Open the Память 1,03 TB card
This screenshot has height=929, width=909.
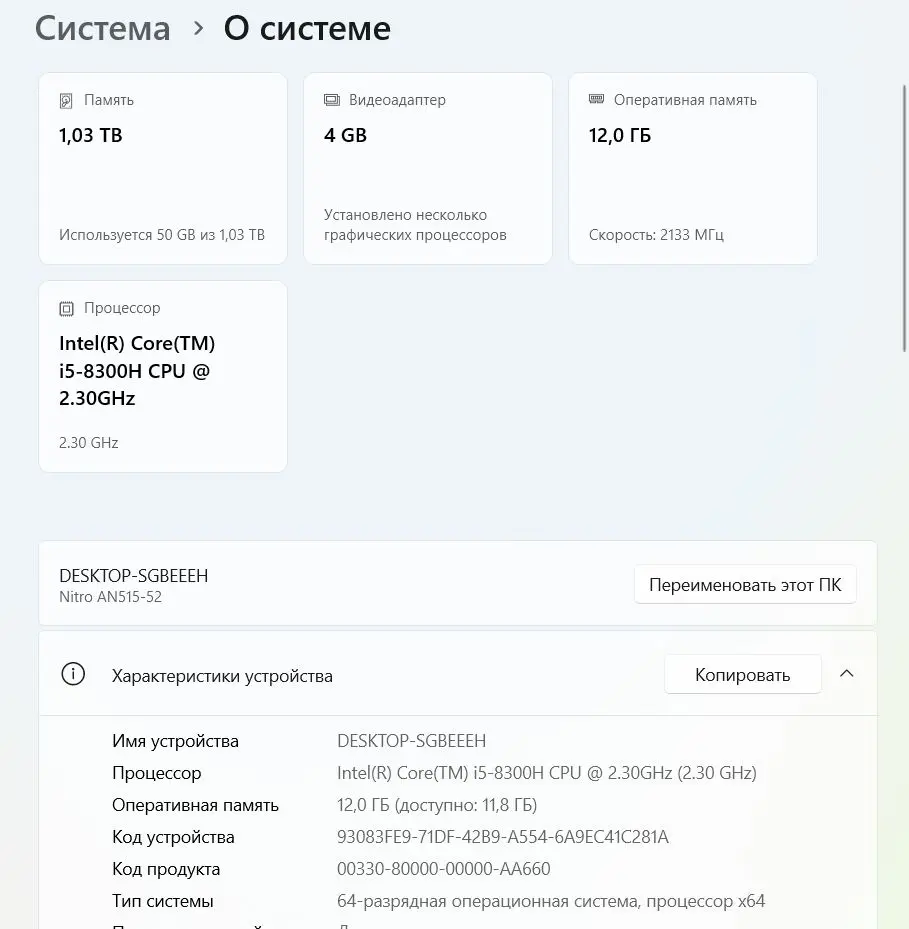click(163, 168)
